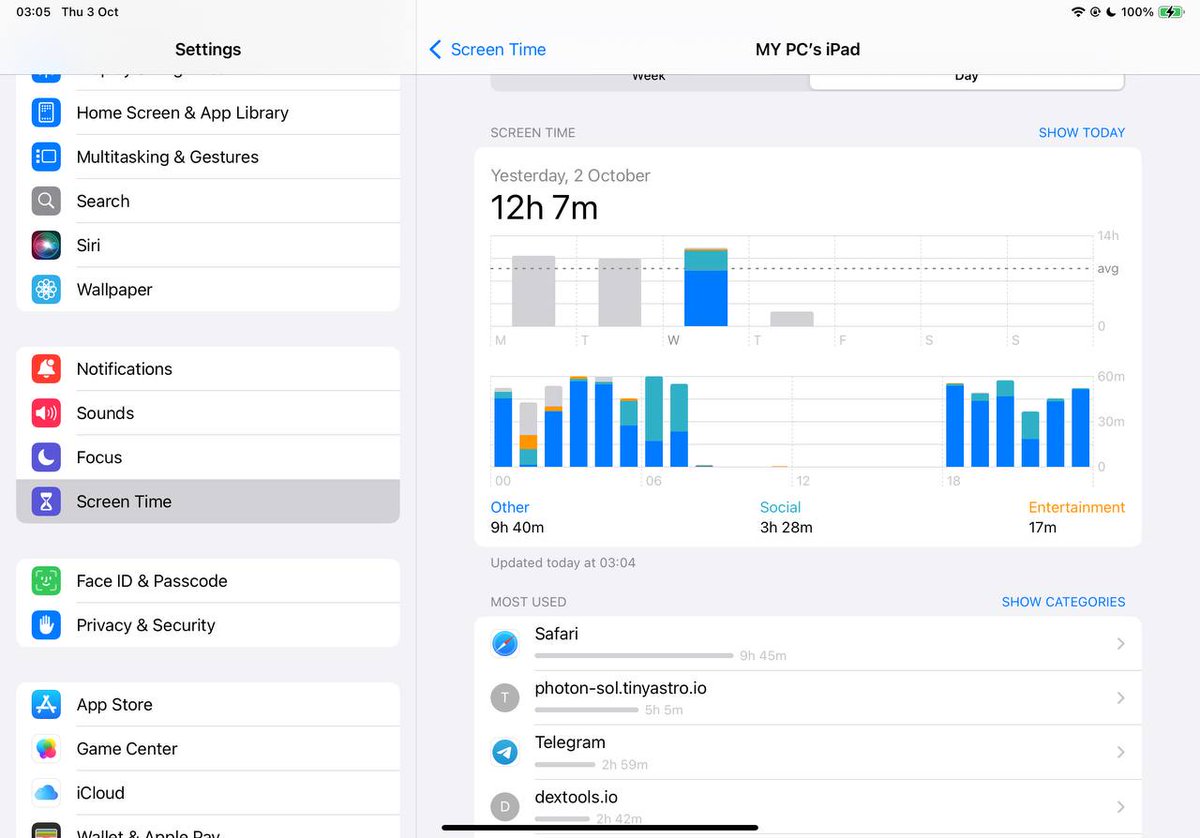Screen dimensions: 1200x838
Task: Tap Updated today at 03:04 text
Action: [563, 563]
